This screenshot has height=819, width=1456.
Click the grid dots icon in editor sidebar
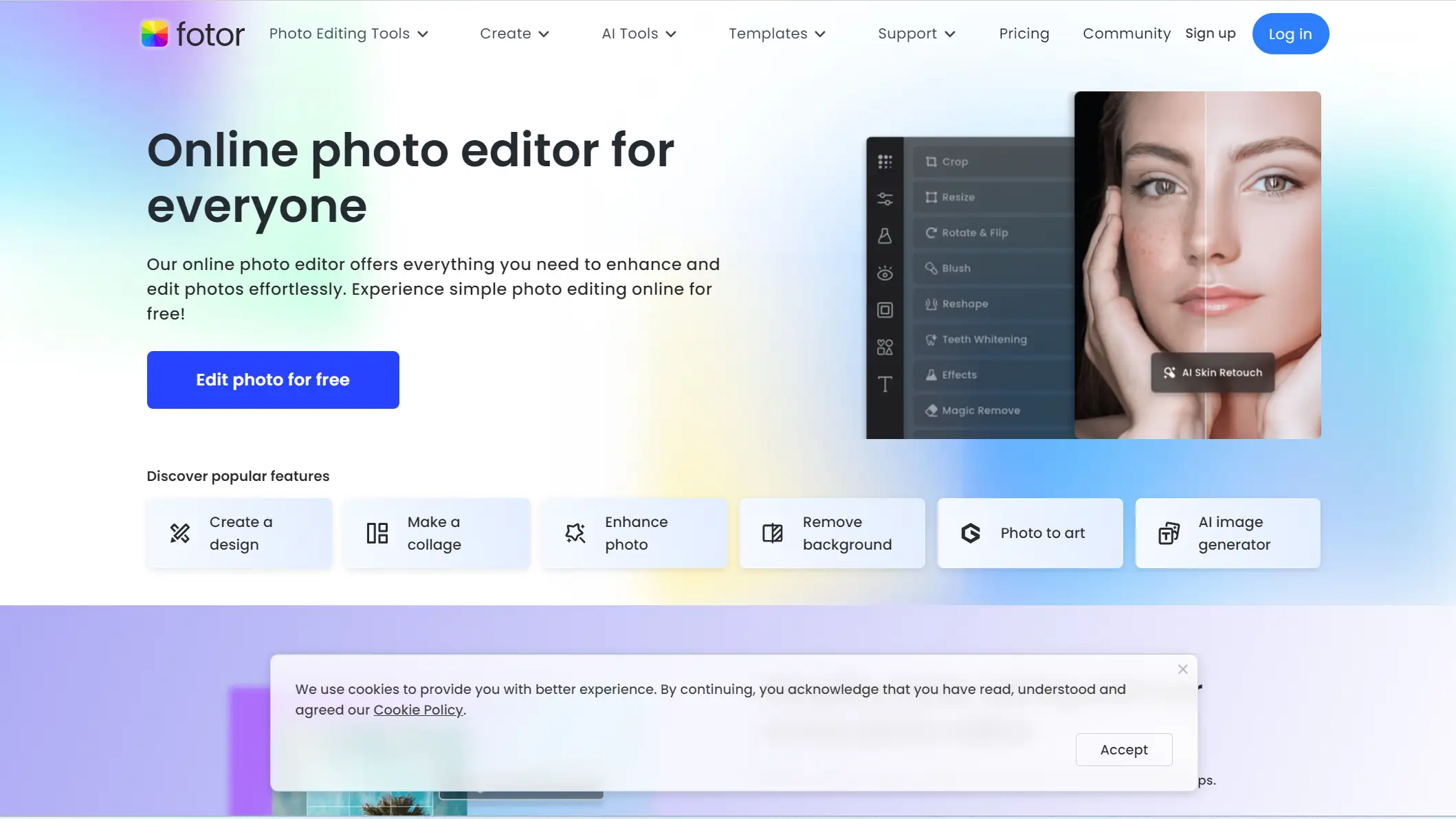coord(885,161)
